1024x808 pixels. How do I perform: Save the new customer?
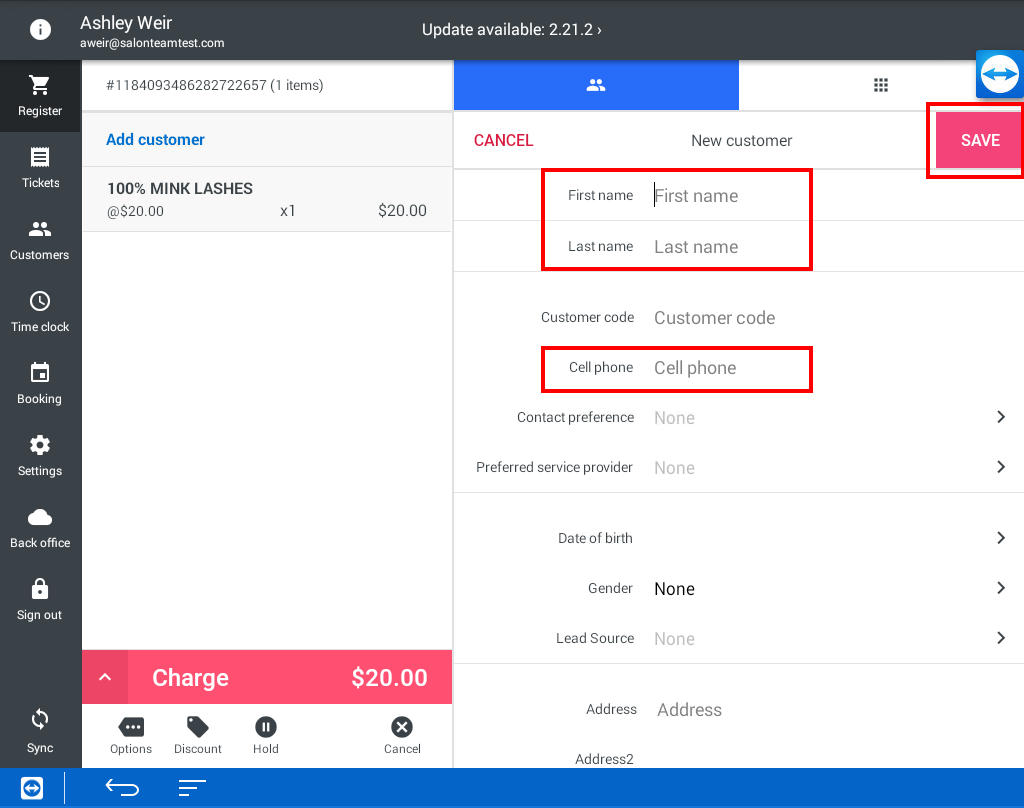pyautogui.click(x=979, y=140)
